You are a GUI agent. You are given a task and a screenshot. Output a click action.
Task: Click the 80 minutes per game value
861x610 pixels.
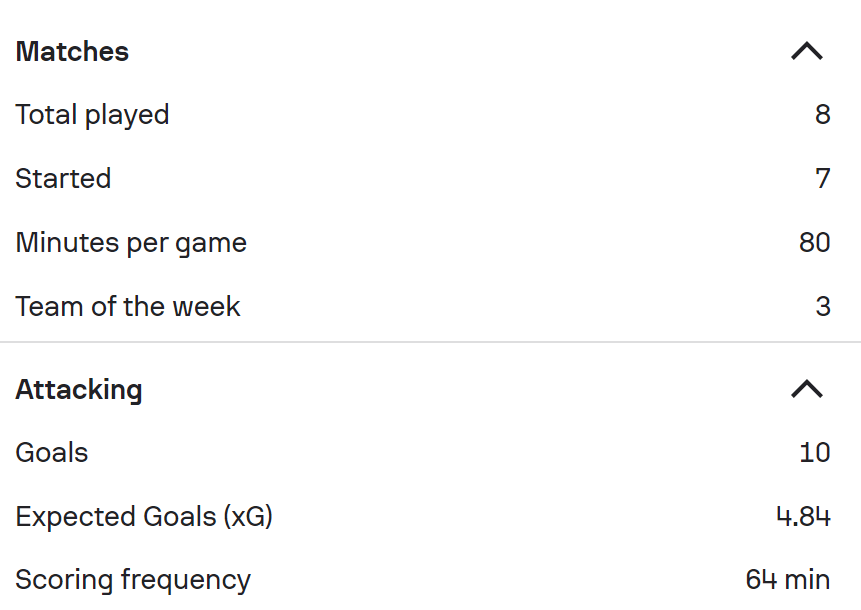tap(814, 243)
